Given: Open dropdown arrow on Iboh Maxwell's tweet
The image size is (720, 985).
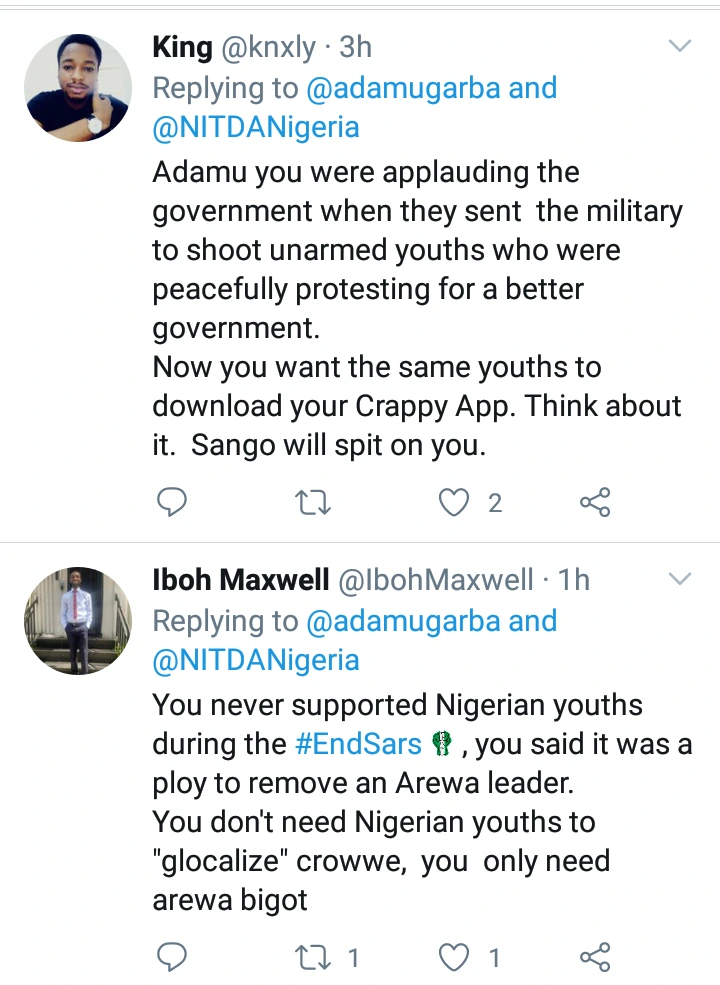Looking at the screenshot, I should click(x=679, y=579).
